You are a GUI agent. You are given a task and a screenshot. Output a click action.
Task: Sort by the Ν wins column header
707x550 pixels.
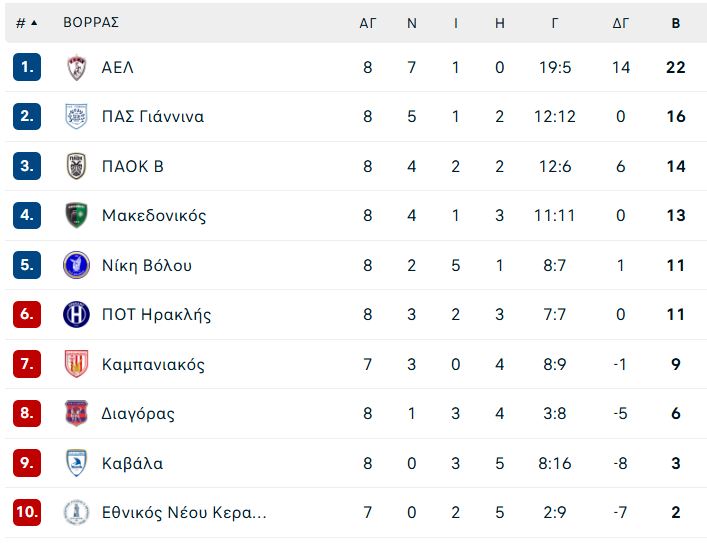tap(412, 23)
